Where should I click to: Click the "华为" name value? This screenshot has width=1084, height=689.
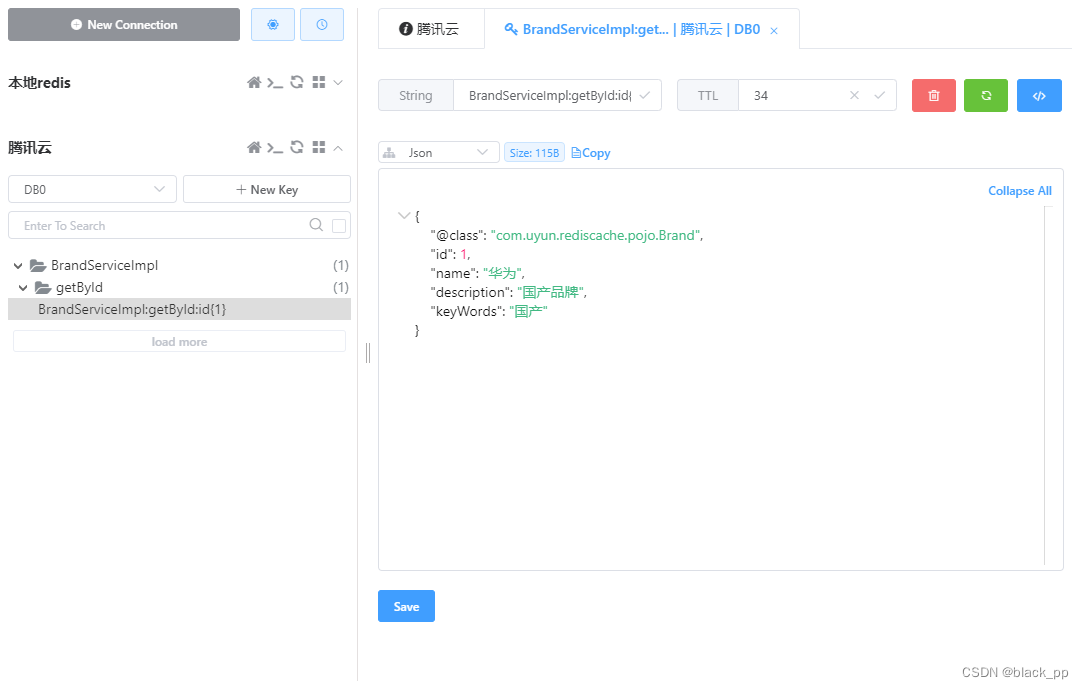click(503, 274)
